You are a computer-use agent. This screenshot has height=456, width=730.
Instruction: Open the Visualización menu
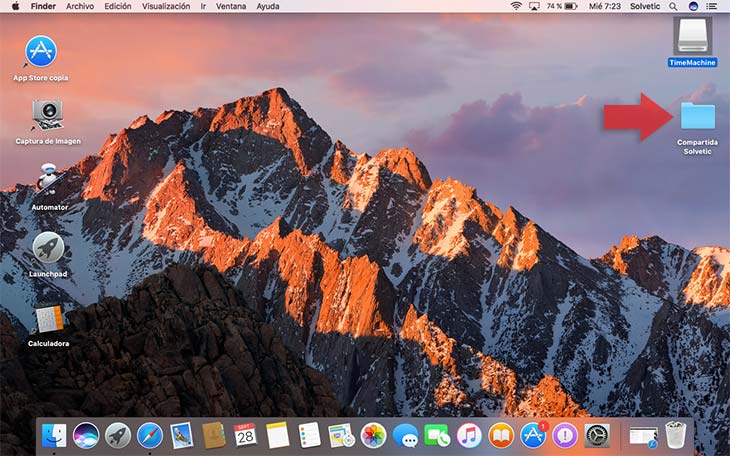pos(166,6)
